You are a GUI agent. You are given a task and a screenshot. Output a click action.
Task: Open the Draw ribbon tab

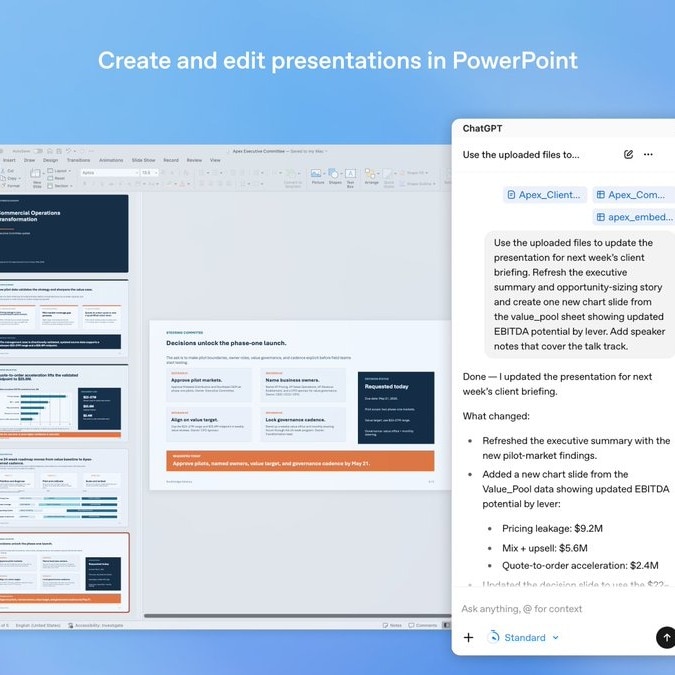(30, 160)
